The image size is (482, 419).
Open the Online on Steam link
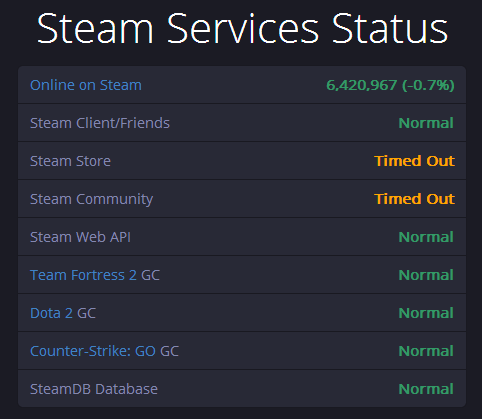[86, 85]
